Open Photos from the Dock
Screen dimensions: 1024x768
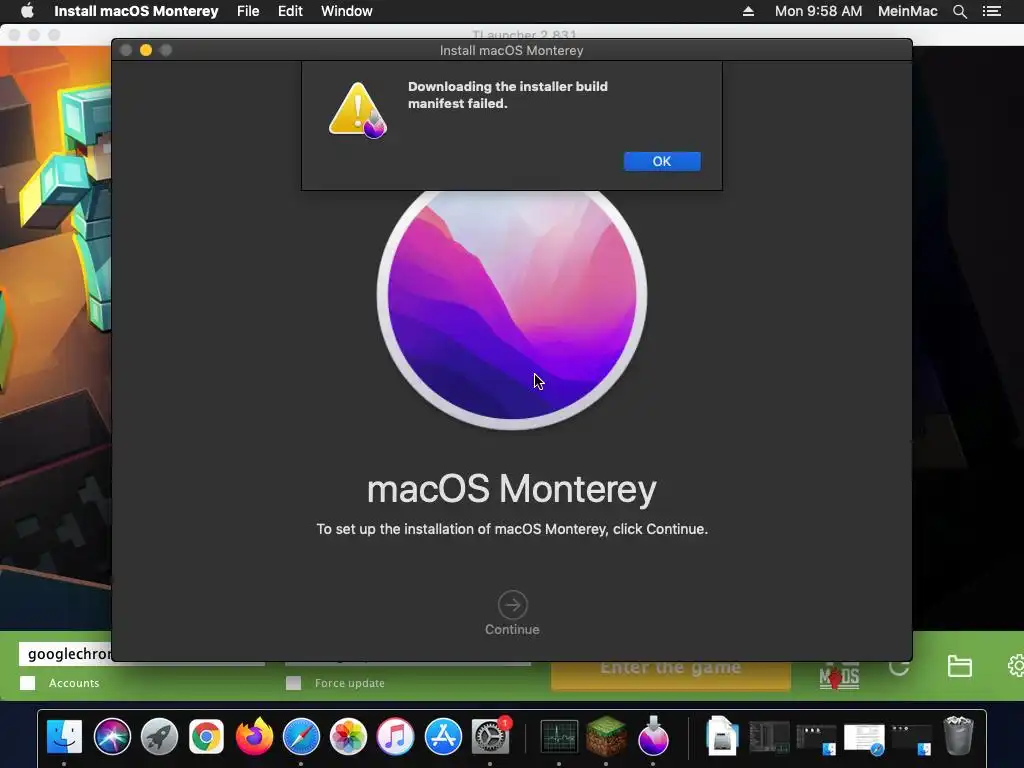[x=348, y=737]
